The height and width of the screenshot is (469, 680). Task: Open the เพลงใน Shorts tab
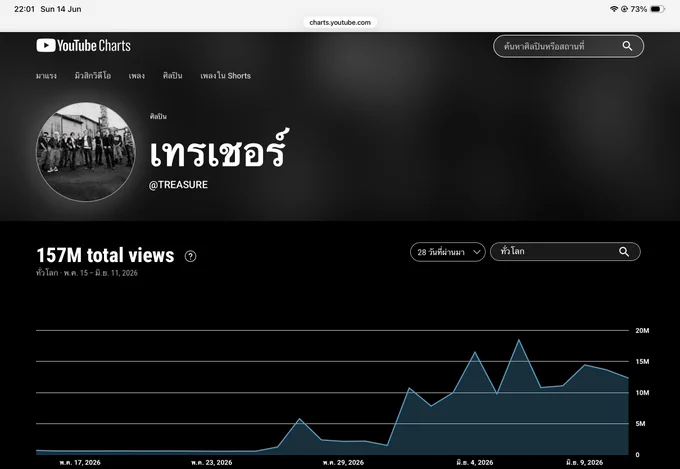tap(226, 76)
